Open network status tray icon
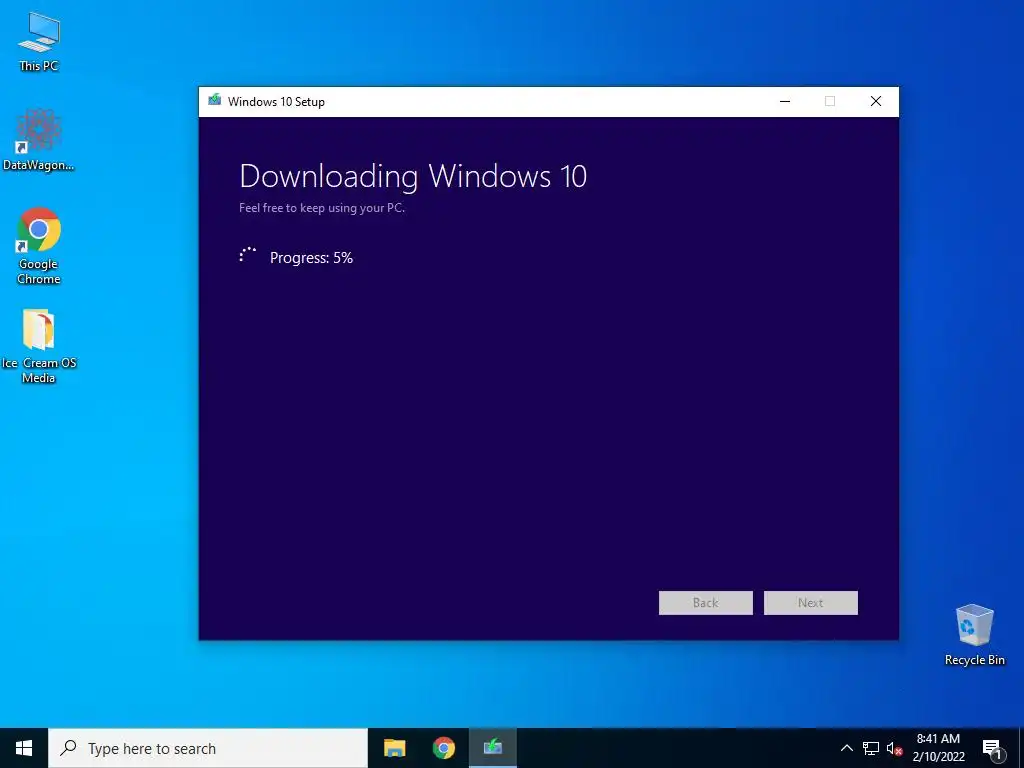 click(x=871, y=748)
